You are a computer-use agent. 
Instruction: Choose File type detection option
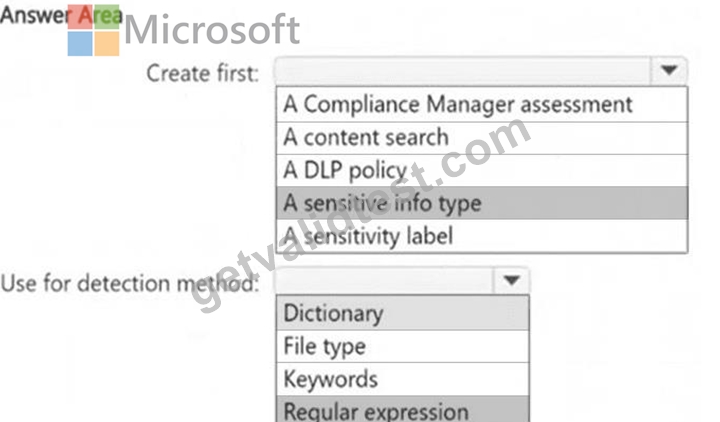tap(402, 346)
